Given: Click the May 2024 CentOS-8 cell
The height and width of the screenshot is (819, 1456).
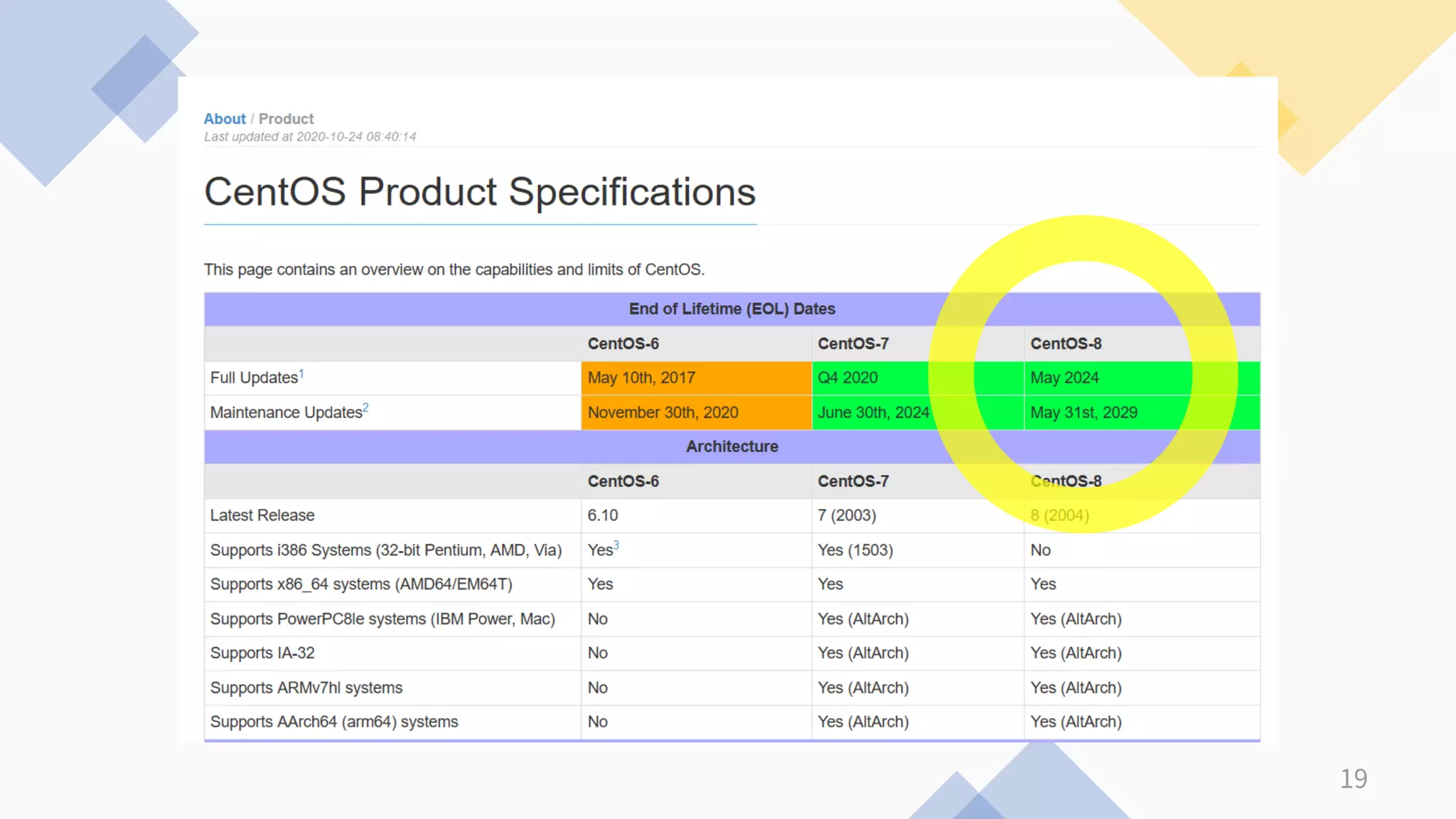Looking at the screenshot, I should coord(1064,378).
